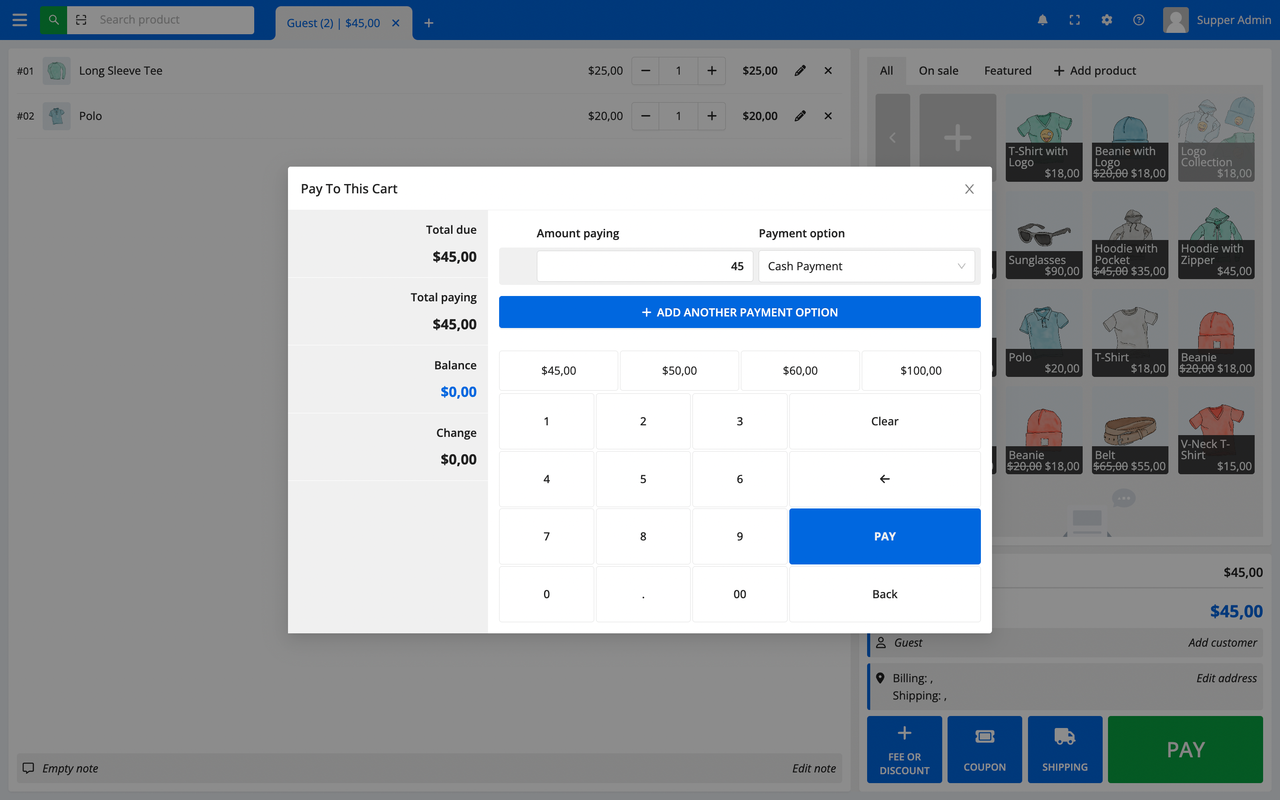Open Supper Admin user profile
This screenshot has height=800, width=1280.
pos(1217,20)
